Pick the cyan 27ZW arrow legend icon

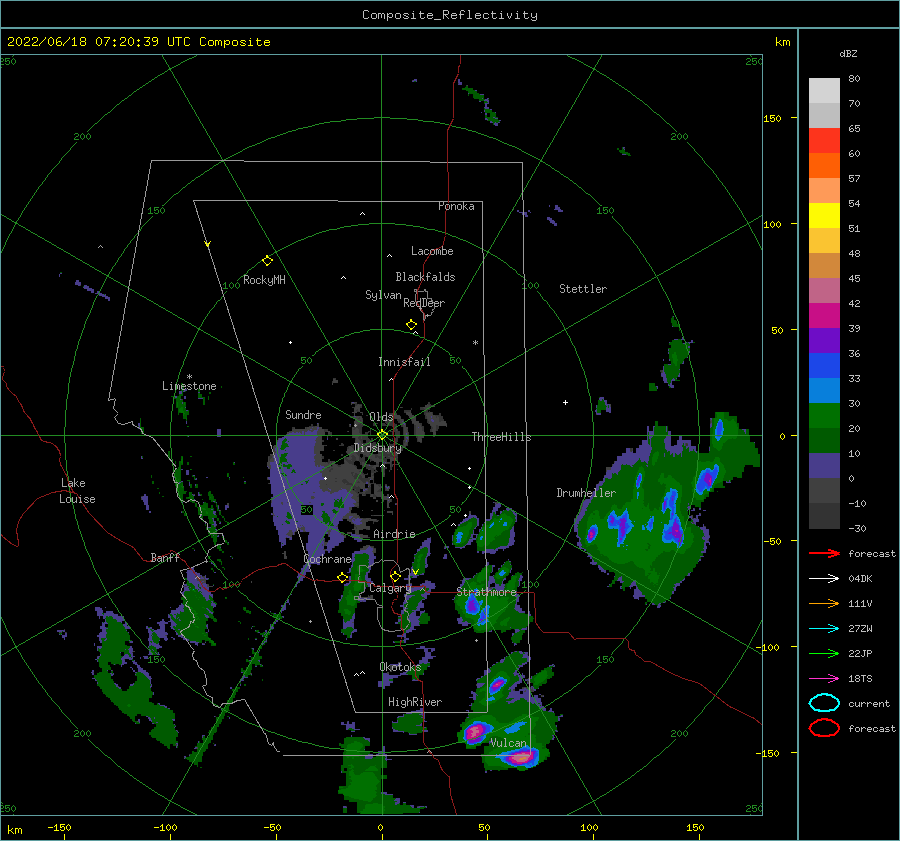coord(824,629)
